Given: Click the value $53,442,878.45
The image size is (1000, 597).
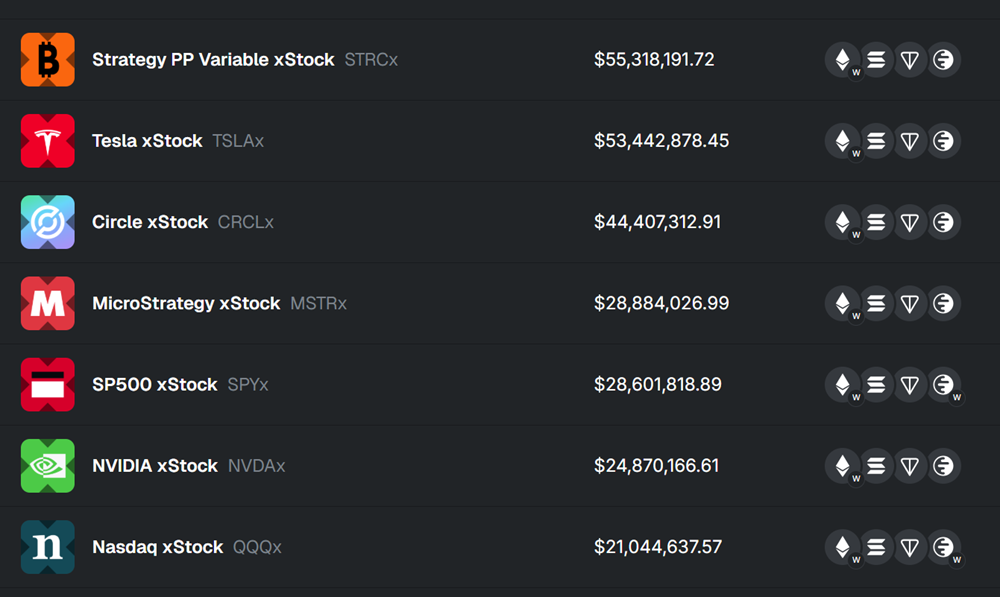Looking at the screenshot, I should (x=661, y=141).
